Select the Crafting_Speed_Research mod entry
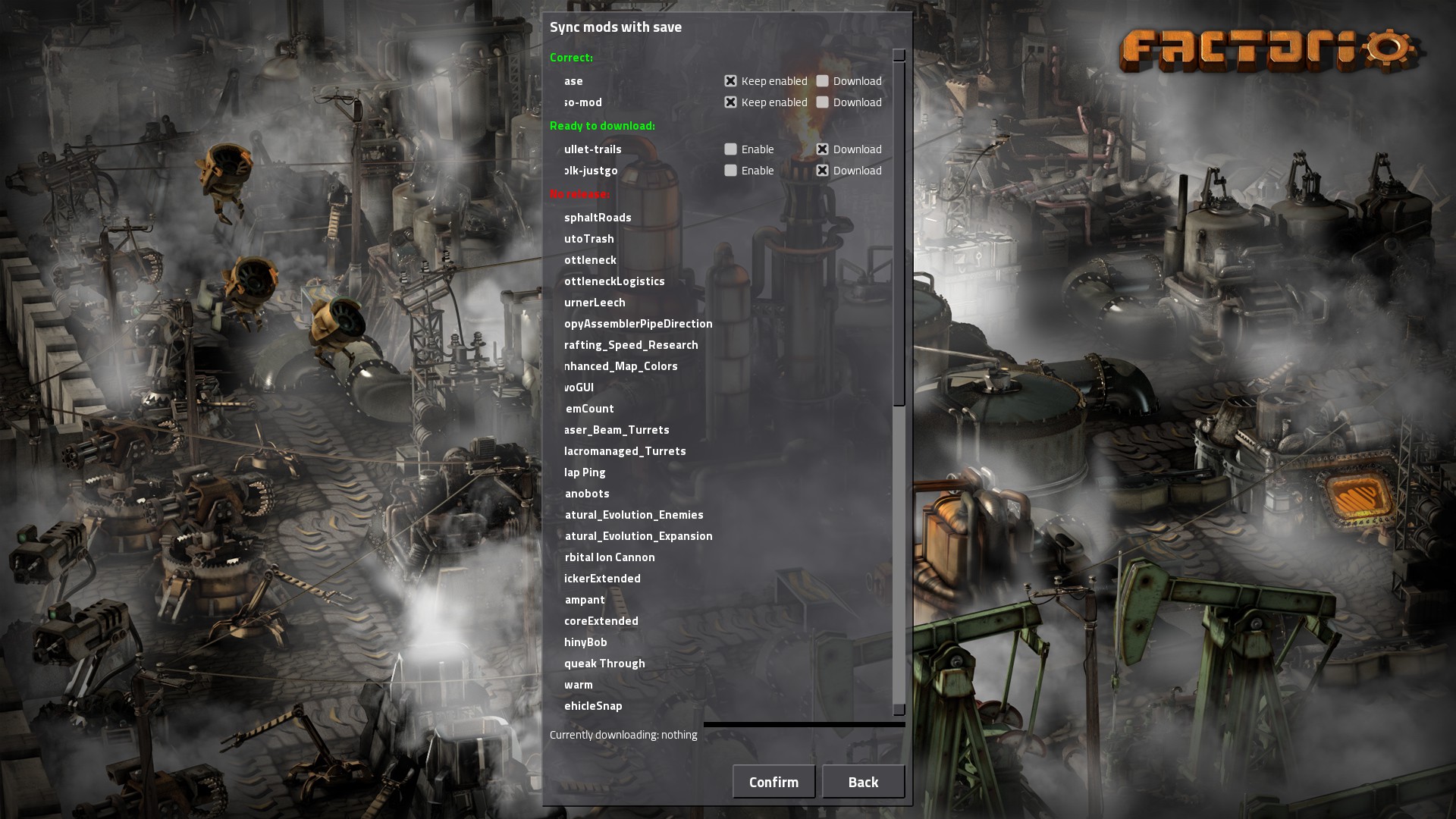The width and height of the screenshot is (1456, 819). 631,345
